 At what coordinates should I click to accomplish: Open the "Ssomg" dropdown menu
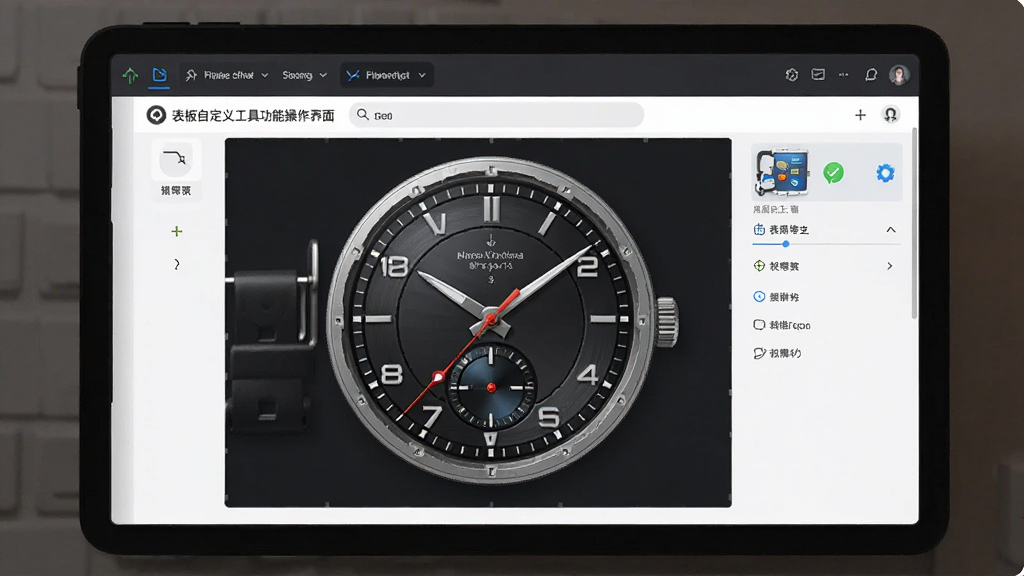[304, 76]
